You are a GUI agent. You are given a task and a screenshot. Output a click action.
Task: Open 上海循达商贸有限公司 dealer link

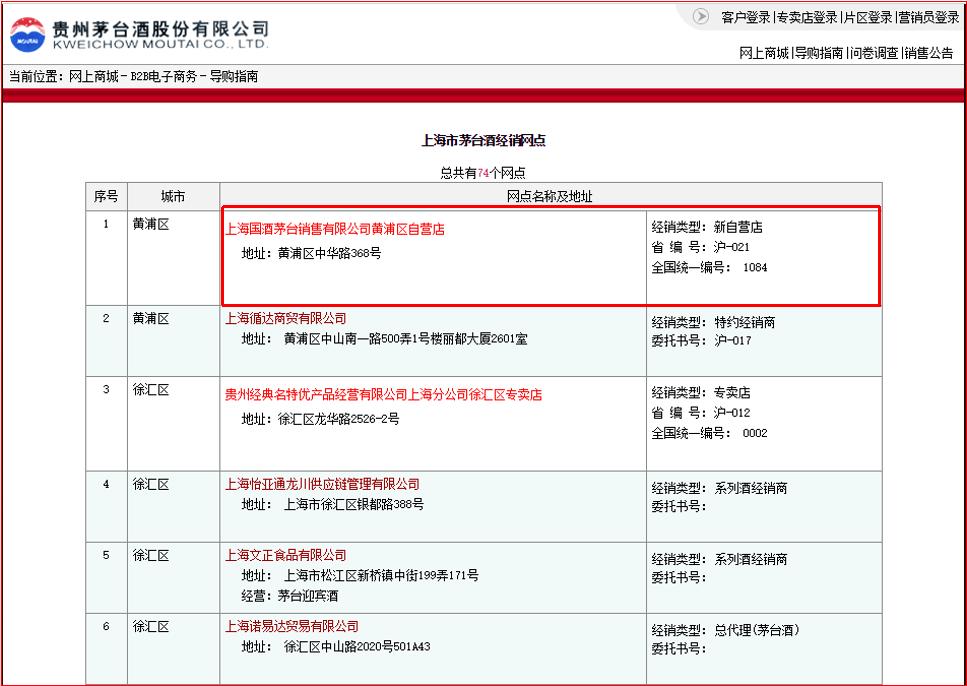pyautogui.click(x=286, y=319)
